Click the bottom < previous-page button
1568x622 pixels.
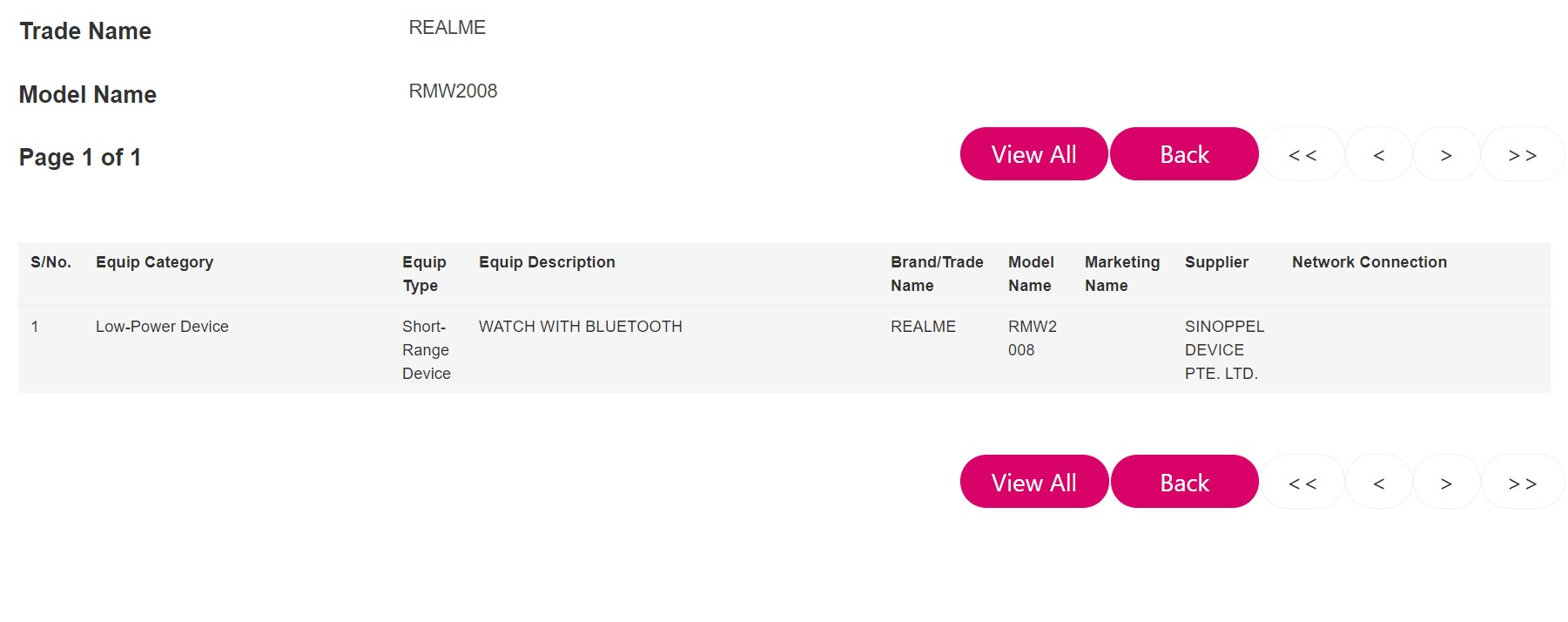(x=1378, y=483)
